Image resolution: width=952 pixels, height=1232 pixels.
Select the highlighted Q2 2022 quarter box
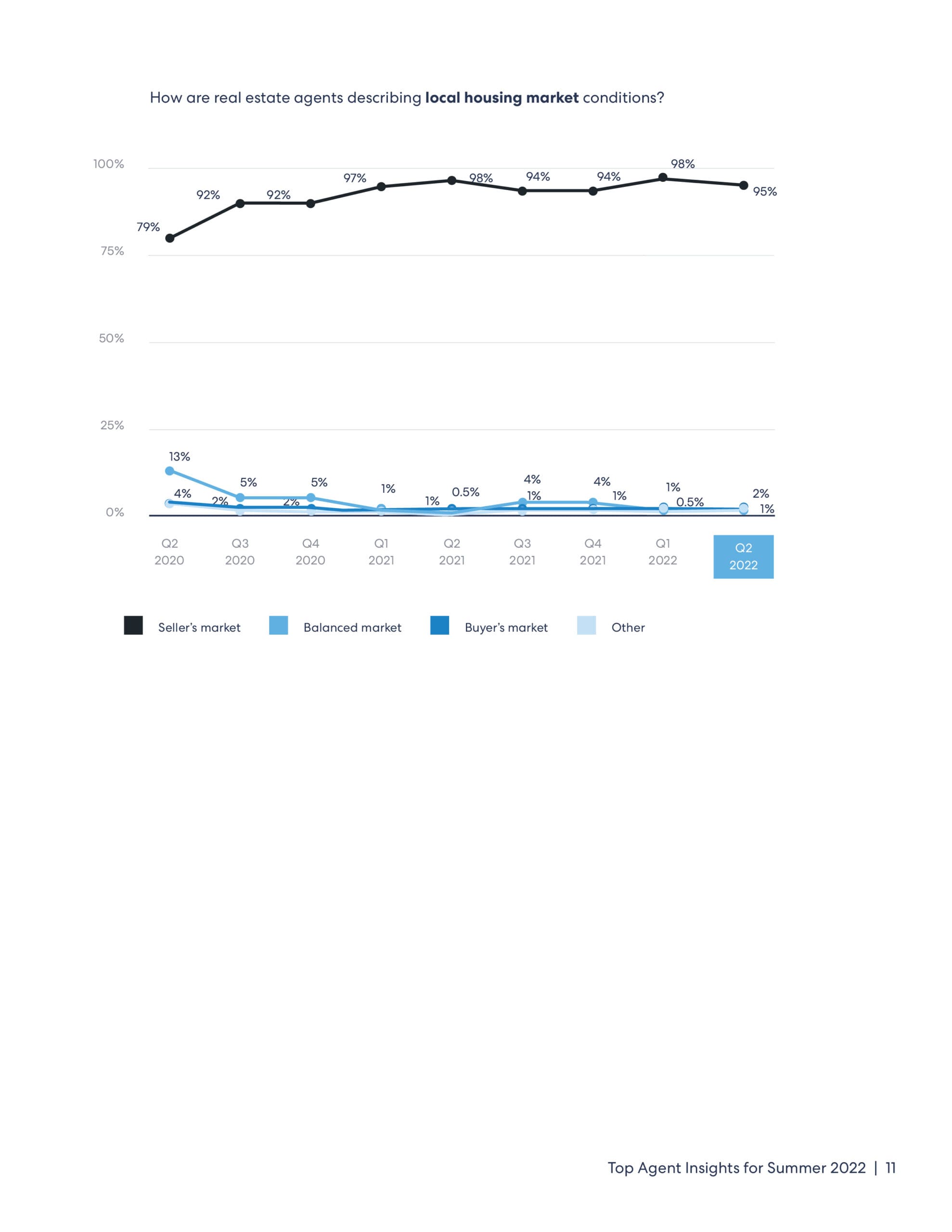point(743,557)
